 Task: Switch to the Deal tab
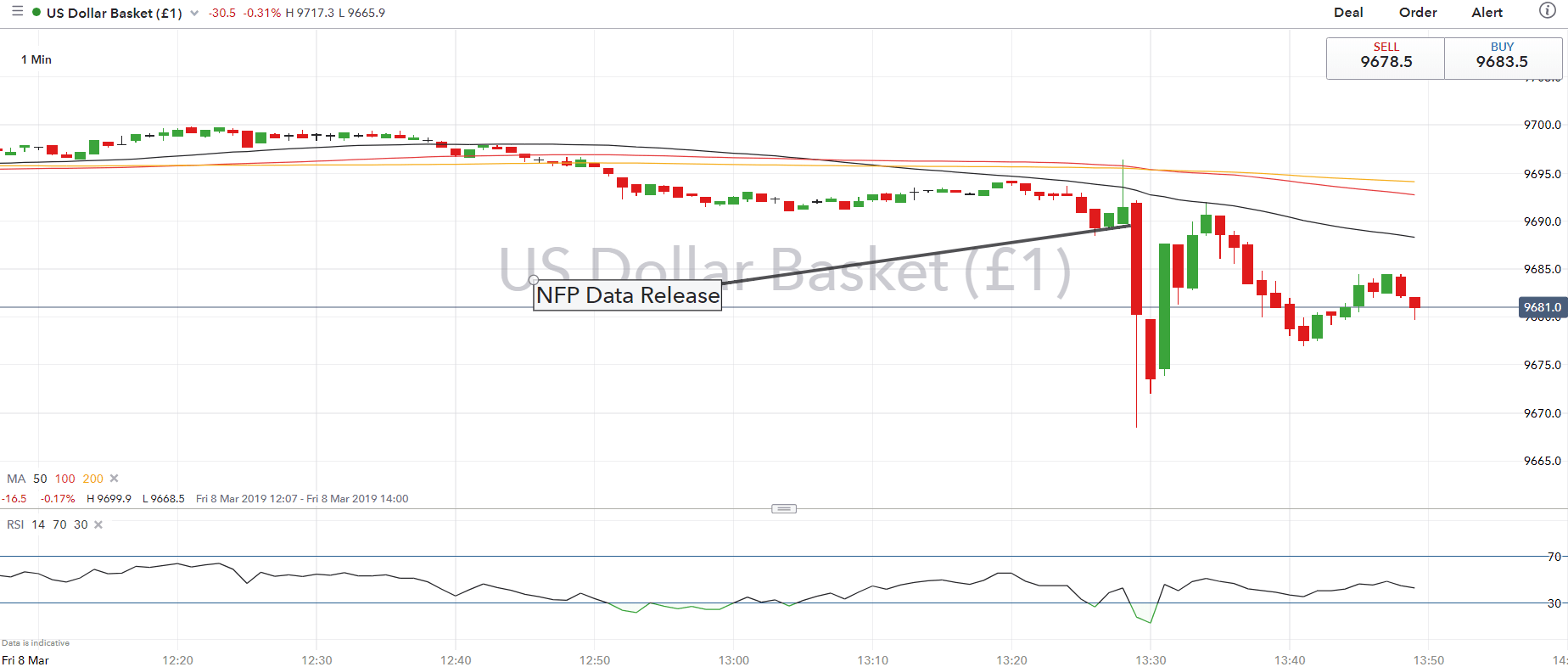1348,13
